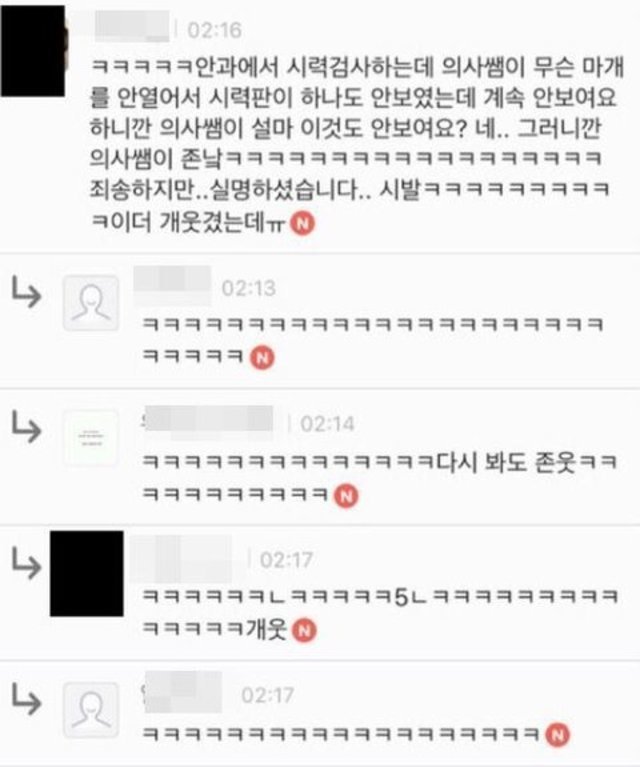The width and height of the screenshot is (640, 767).
Task: Click the blurred username beside 02:14
Action: point(209,419)
